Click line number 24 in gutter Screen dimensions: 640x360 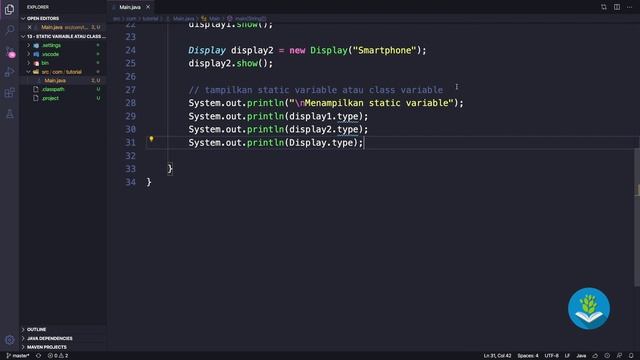130,50
